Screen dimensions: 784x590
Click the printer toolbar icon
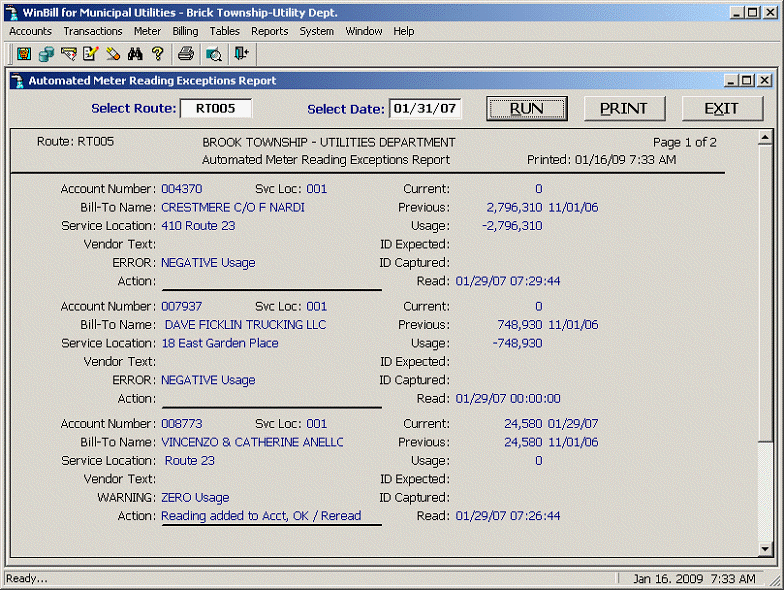pyautogui.click(x=186, y=54)
